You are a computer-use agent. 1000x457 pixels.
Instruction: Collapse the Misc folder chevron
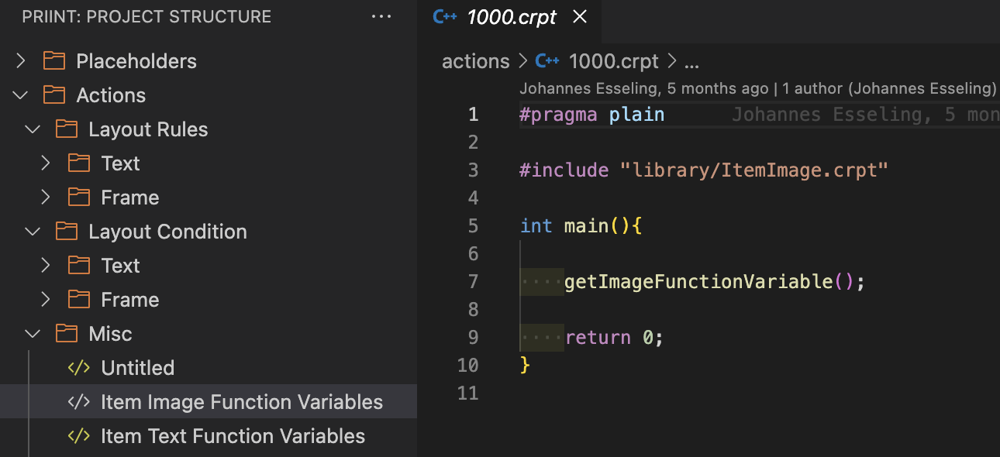(x=33, y=333)
